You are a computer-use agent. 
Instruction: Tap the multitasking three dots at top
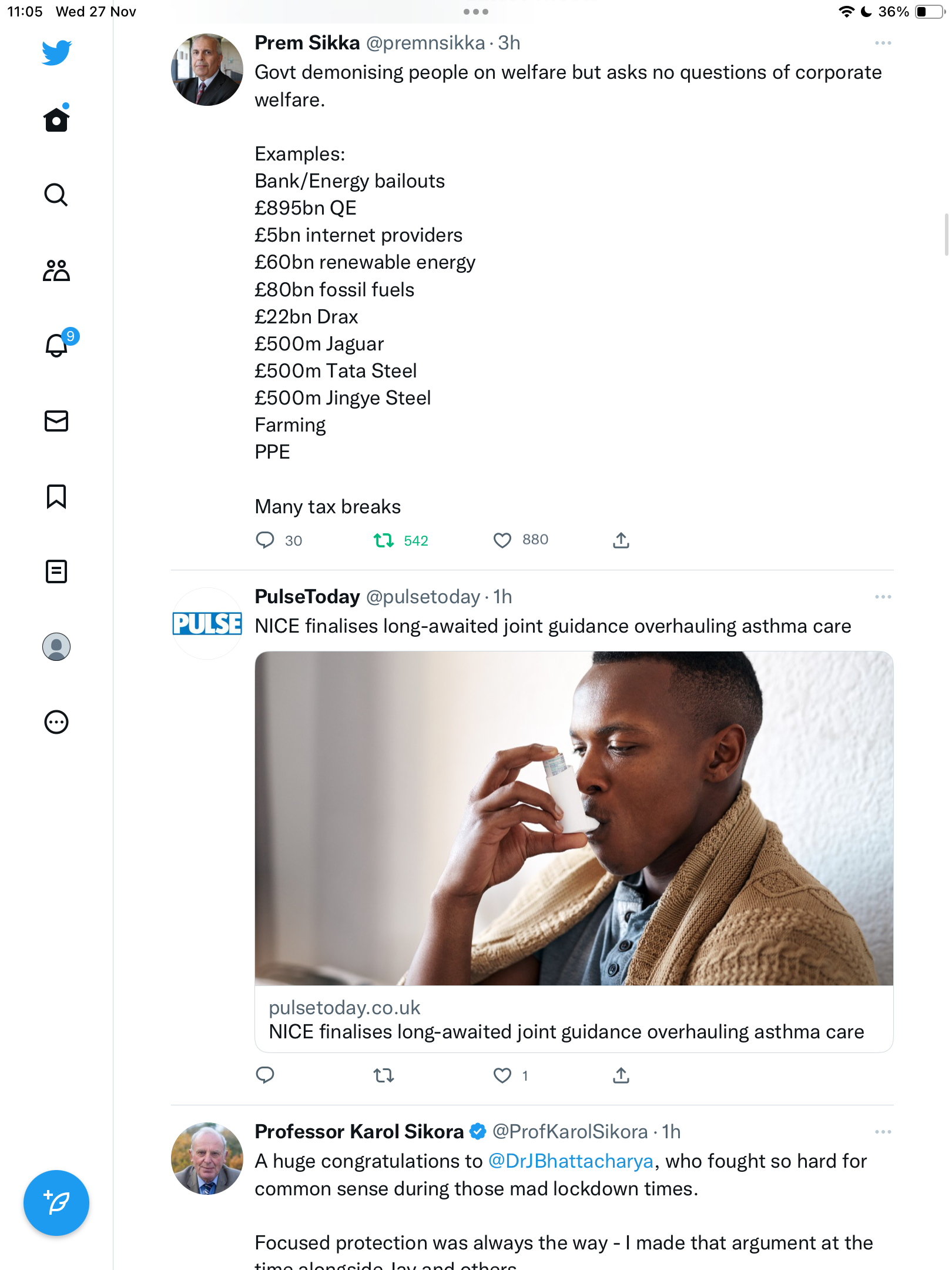(475, 12)
